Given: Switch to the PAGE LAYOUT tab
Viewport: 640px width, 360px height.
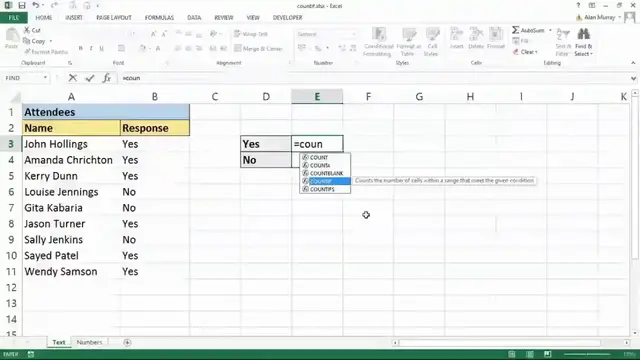Looking at the screenshot, I should 114,18.
